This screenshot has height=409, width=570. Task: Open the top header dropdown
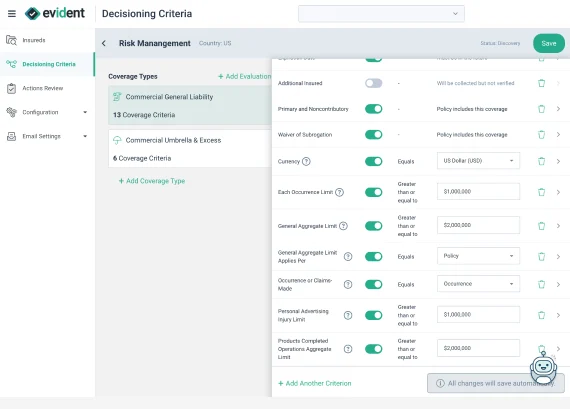381,14
